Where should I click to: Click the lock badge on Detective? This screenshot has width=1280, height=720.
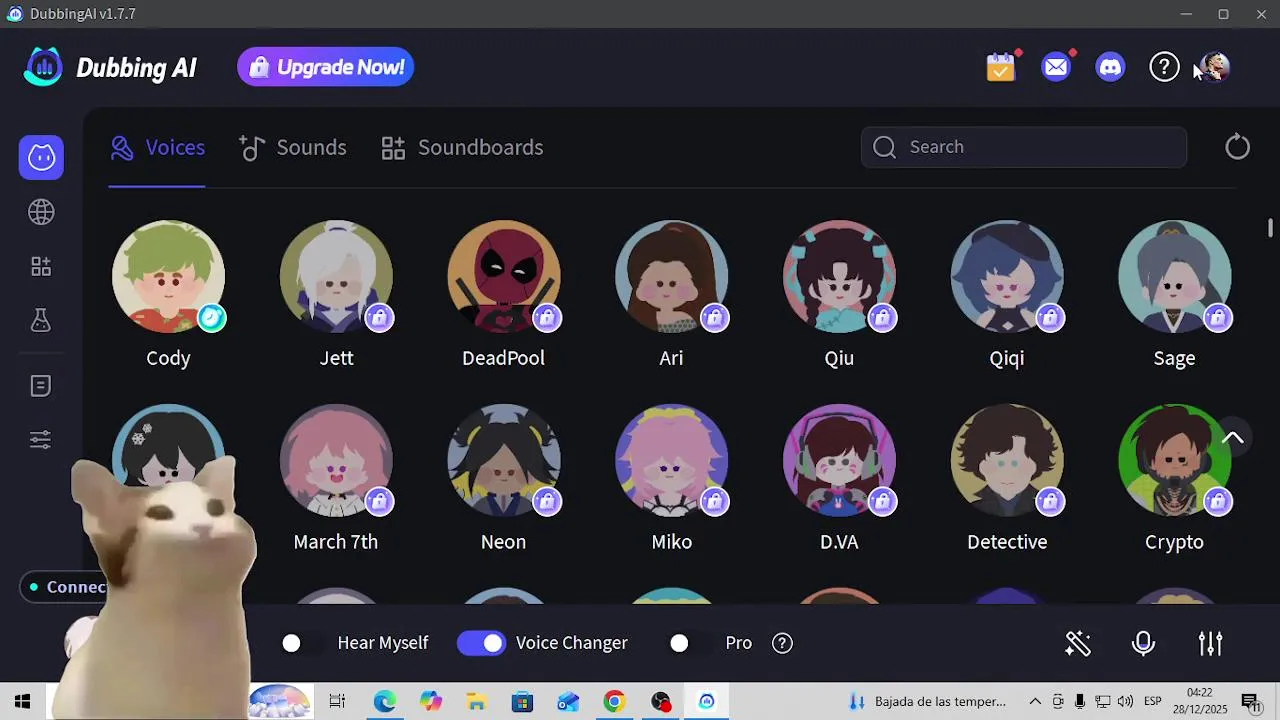click(x=1049, y=501)
